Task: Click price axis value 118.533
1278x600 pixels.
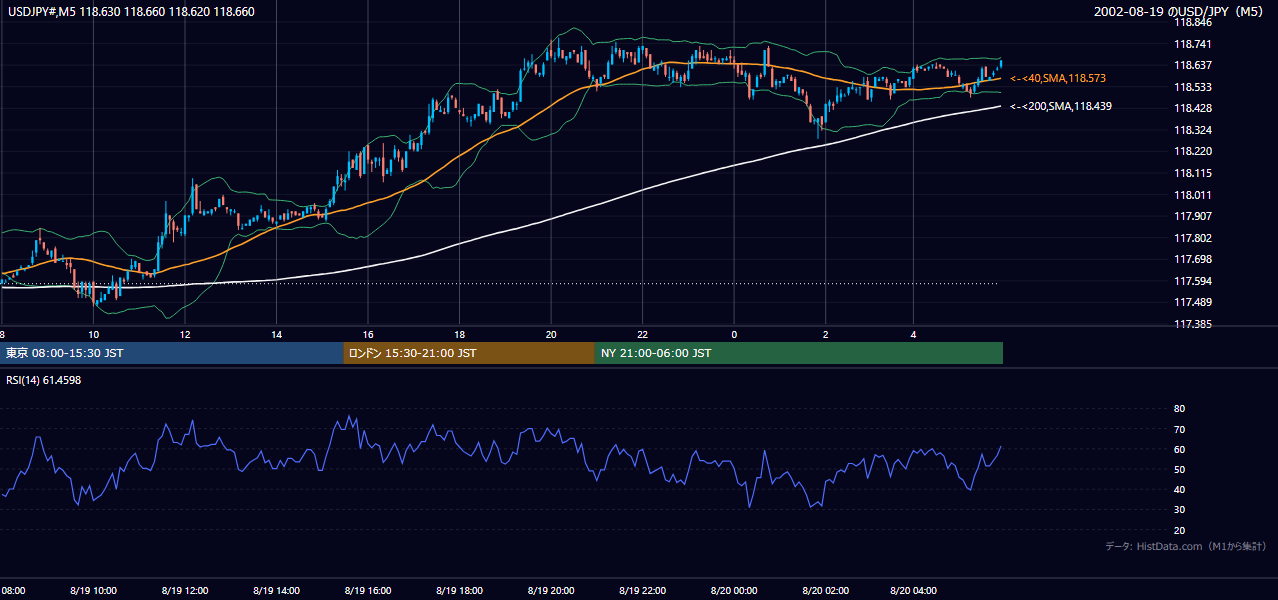Action: tap(1194, 87)
